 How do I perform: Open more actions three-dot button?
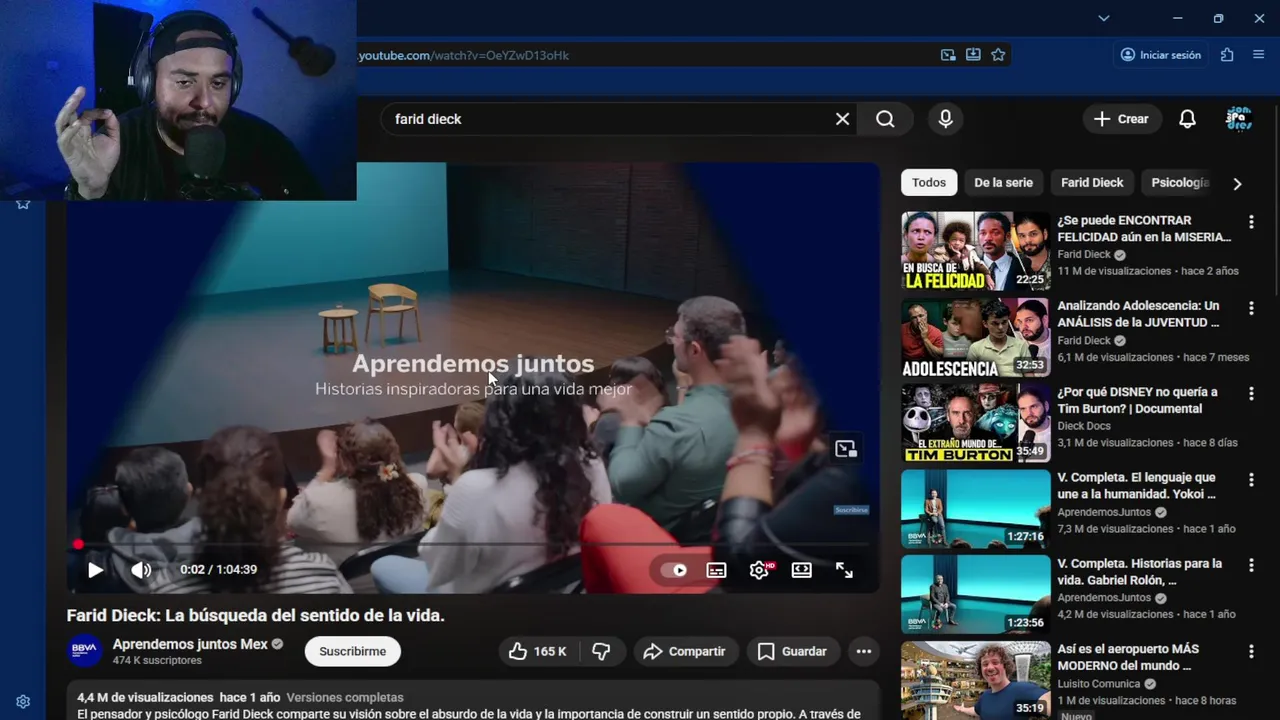(864, 651)
